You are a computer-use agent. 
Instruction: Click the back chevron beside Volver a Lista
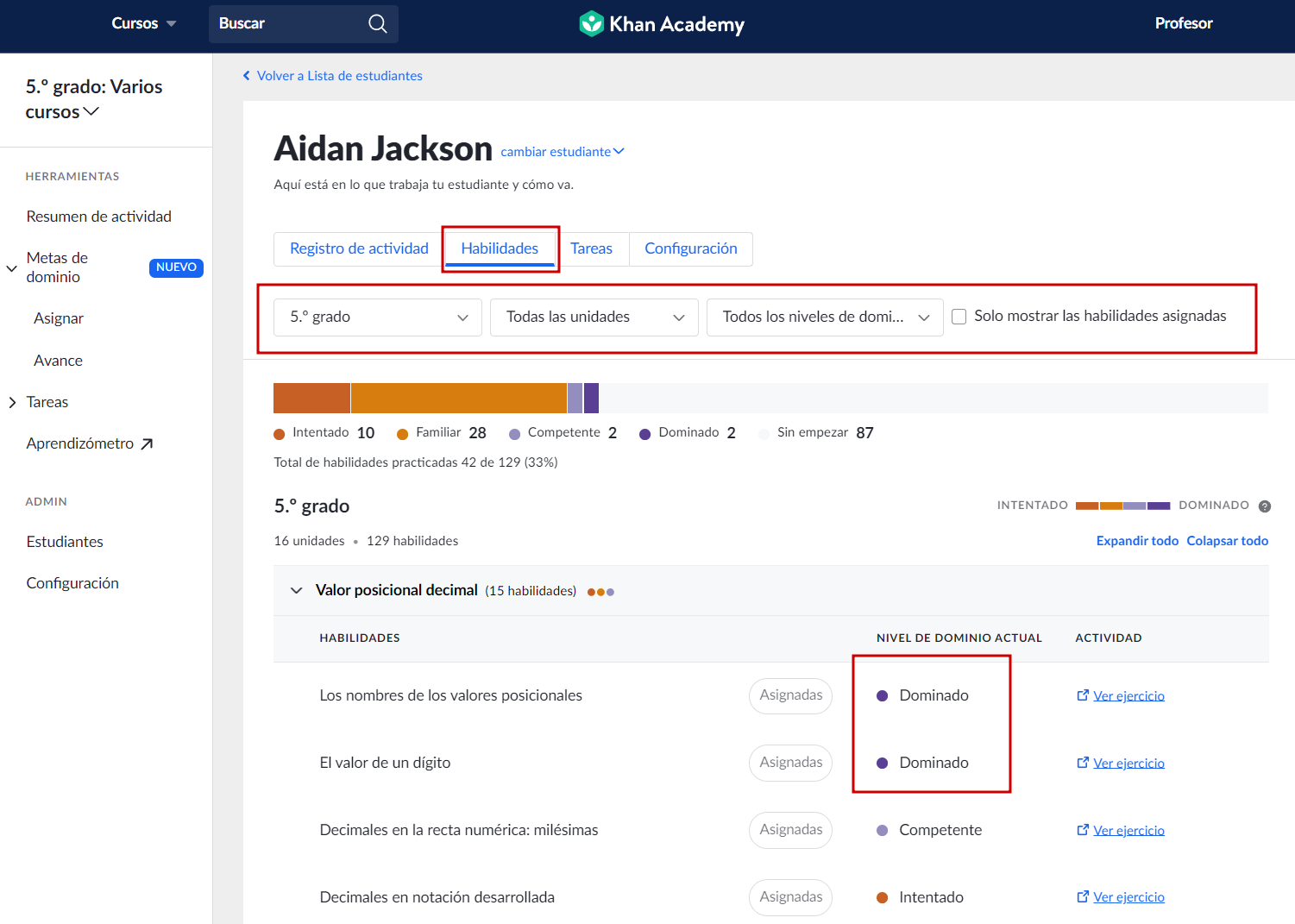[x=247, y=76]
